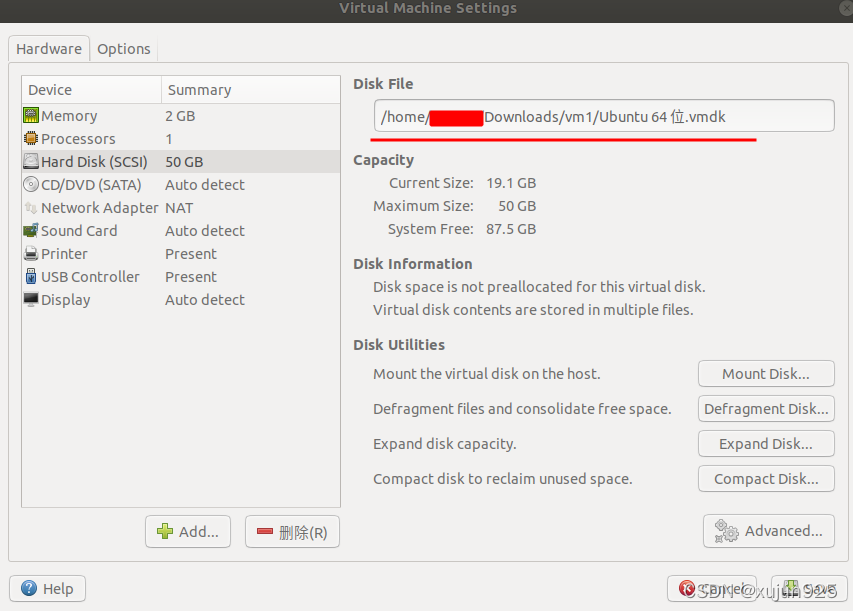Click the question mark Help icon
Screen dimensions: 853x611
coord(29,588)
